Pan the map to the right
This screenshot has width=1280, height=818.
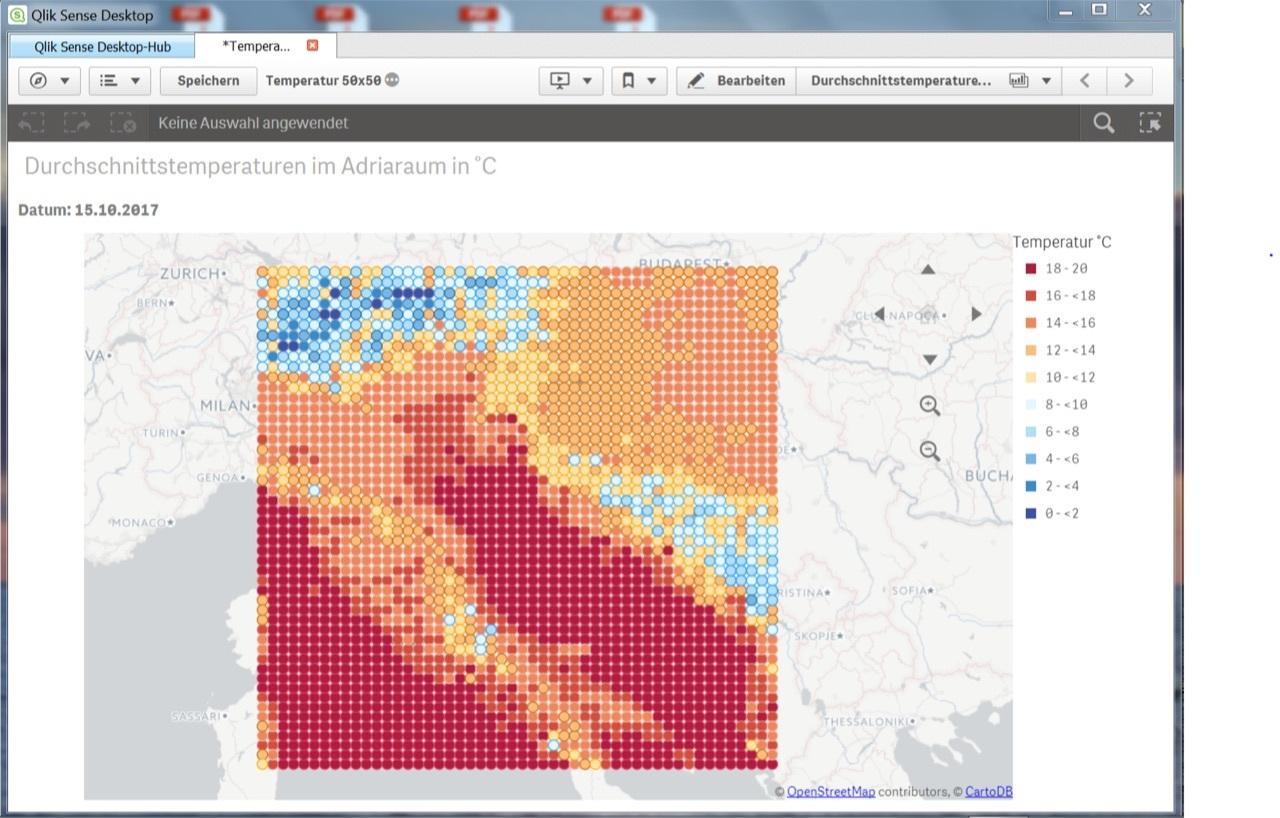pos(976,314)
